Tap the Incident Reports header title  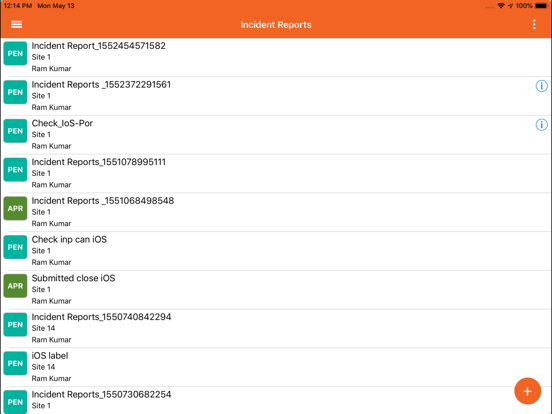(276, 25)
